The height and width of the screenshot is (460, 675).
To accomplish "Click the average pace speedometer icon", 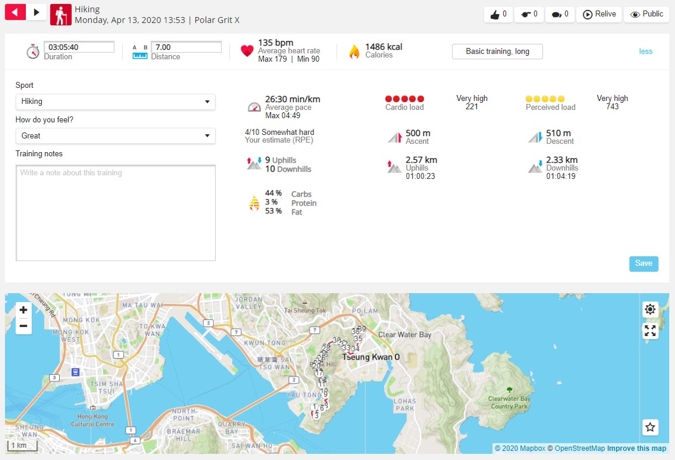I will [x=254, y=107].
